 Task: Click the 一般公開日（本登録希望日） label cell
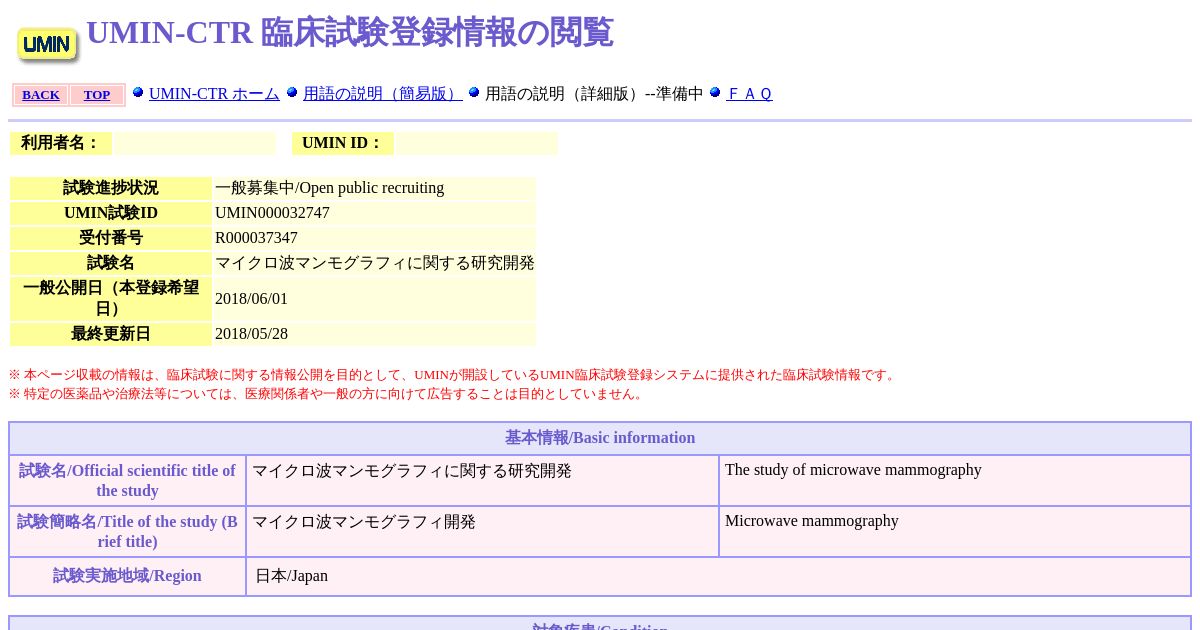111,299
